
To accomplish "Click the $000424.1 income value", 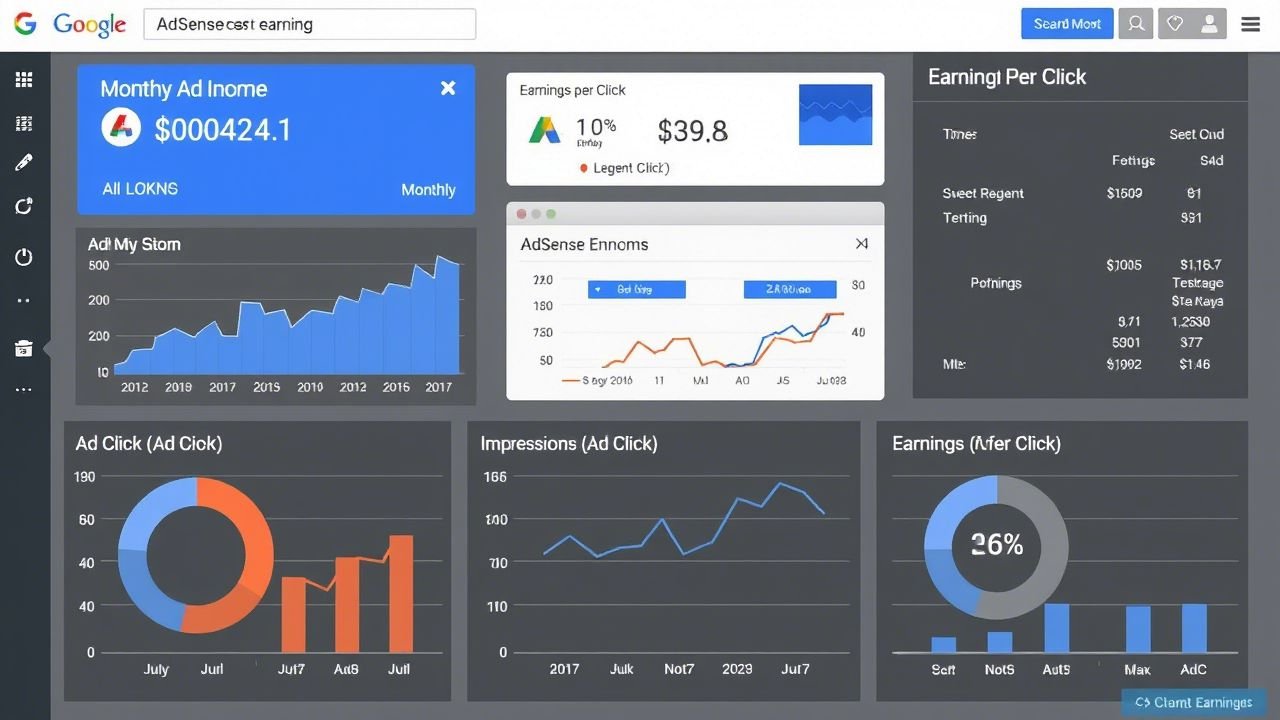I will tap(223, 129).
